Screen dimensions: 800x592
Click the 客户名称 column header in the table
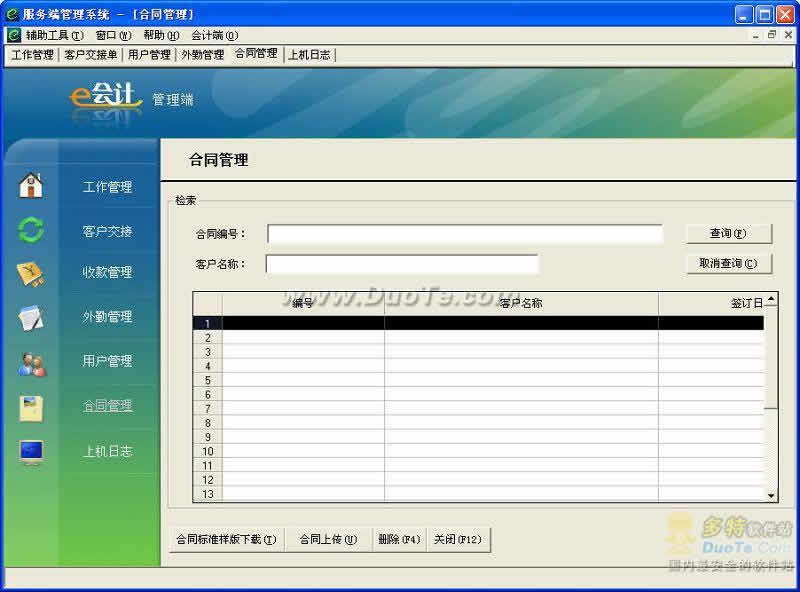pyautogui.click(x=521, y=304)
